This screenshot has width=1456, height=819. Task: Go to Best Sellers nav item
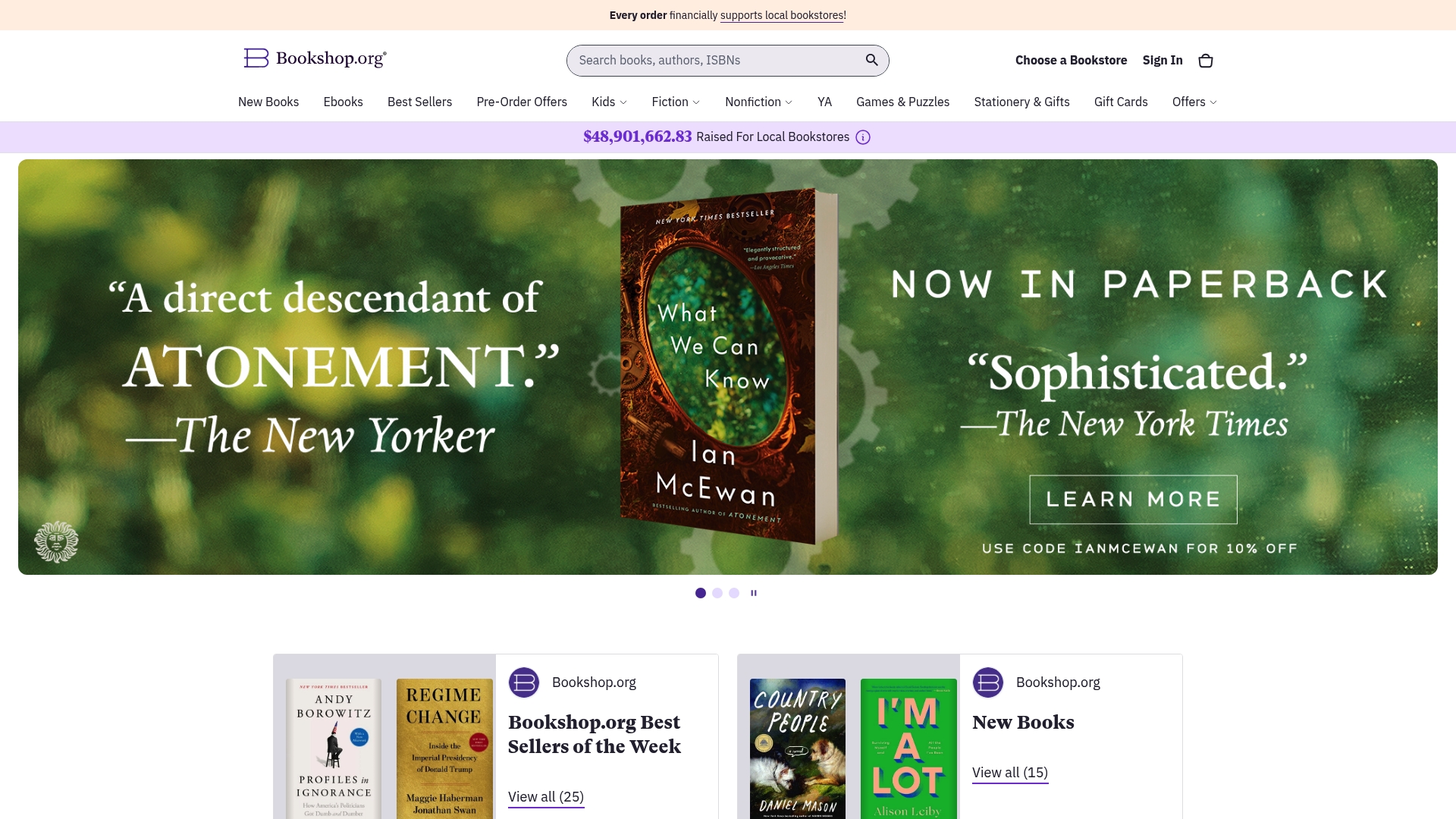(419, 102)
